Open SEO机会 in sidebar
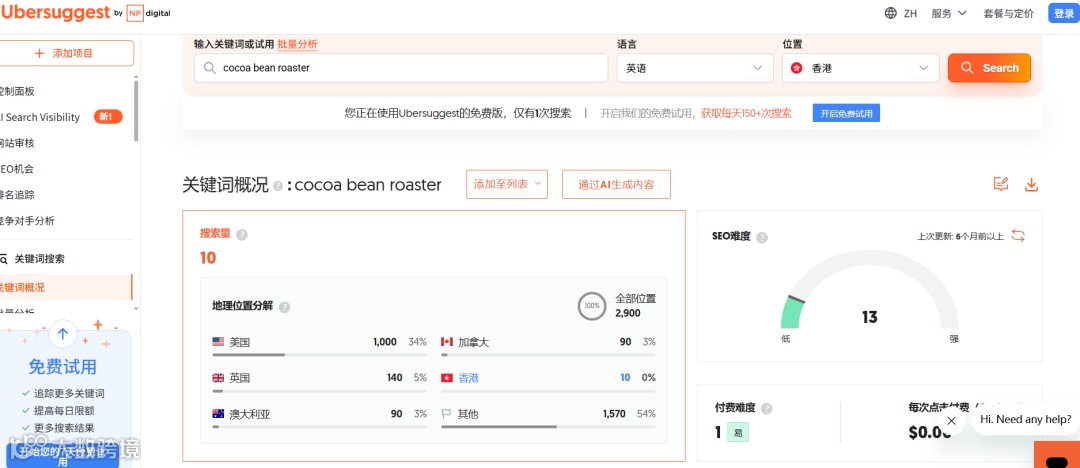 point(17,169)
